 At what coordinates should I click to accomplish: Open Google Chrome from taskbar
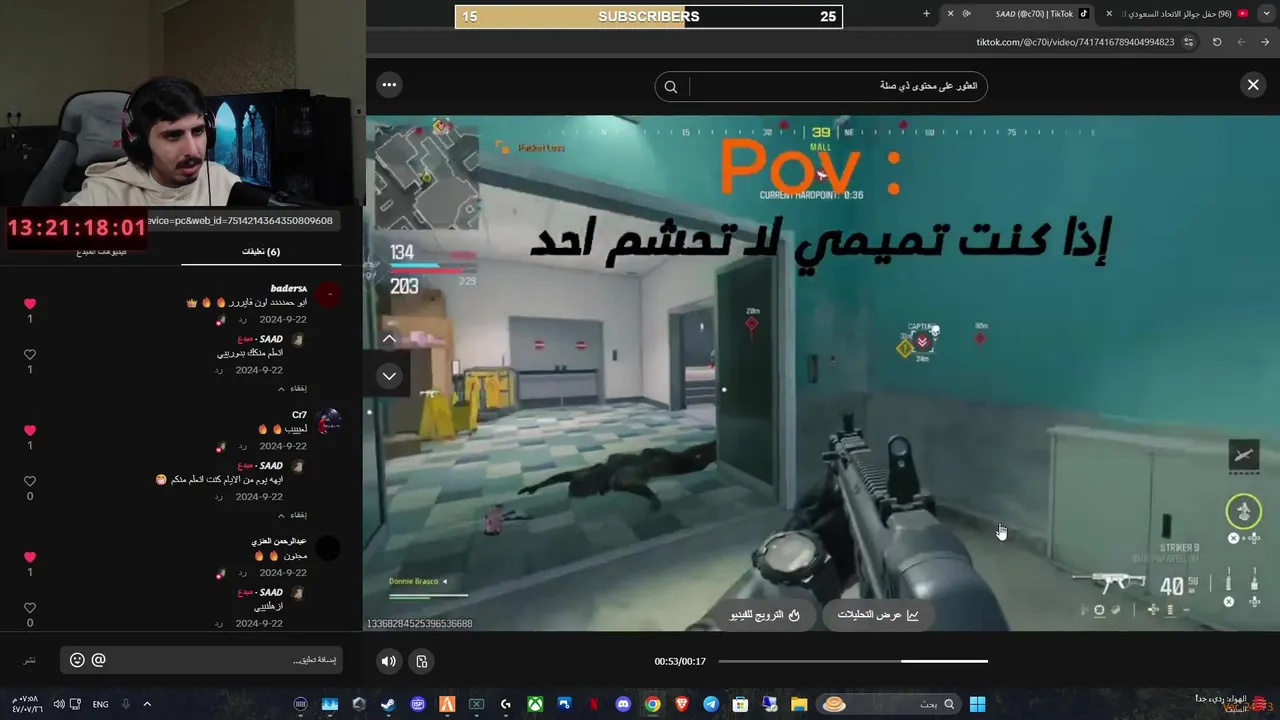coord(652,704)
